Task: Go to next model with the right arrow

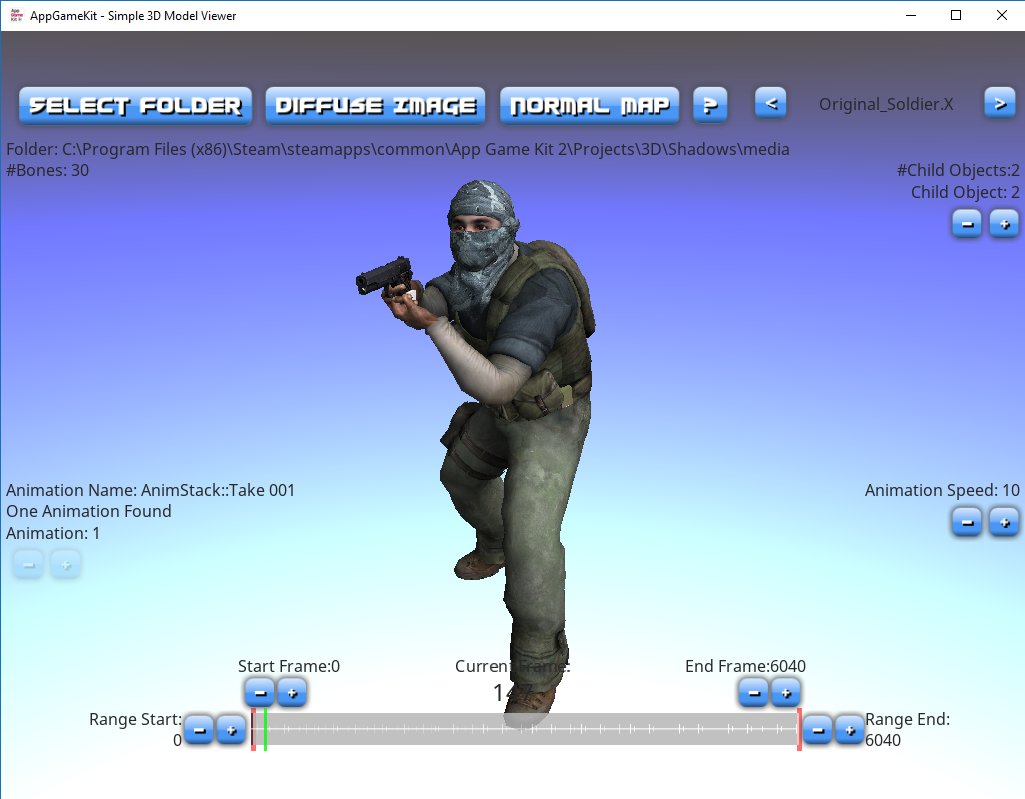Action: tap(1000, 103)
